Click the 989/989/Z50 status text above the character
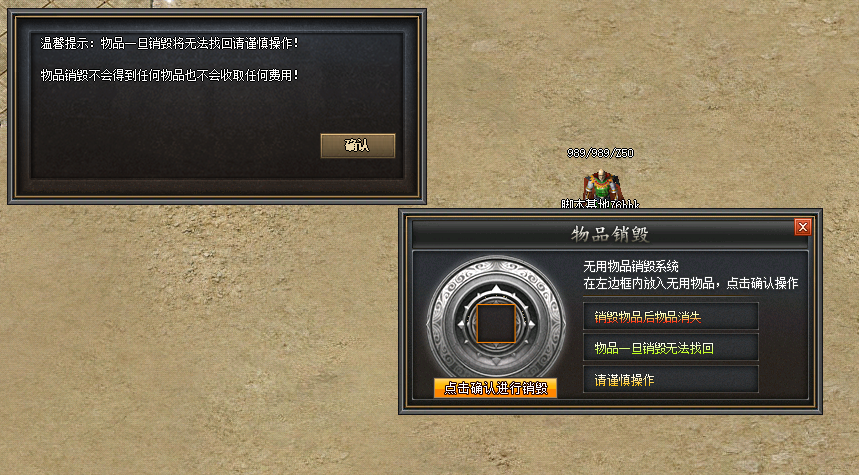The width and height of the screenshot is (859, 475). pyautogui.click(x=600, y=153)
